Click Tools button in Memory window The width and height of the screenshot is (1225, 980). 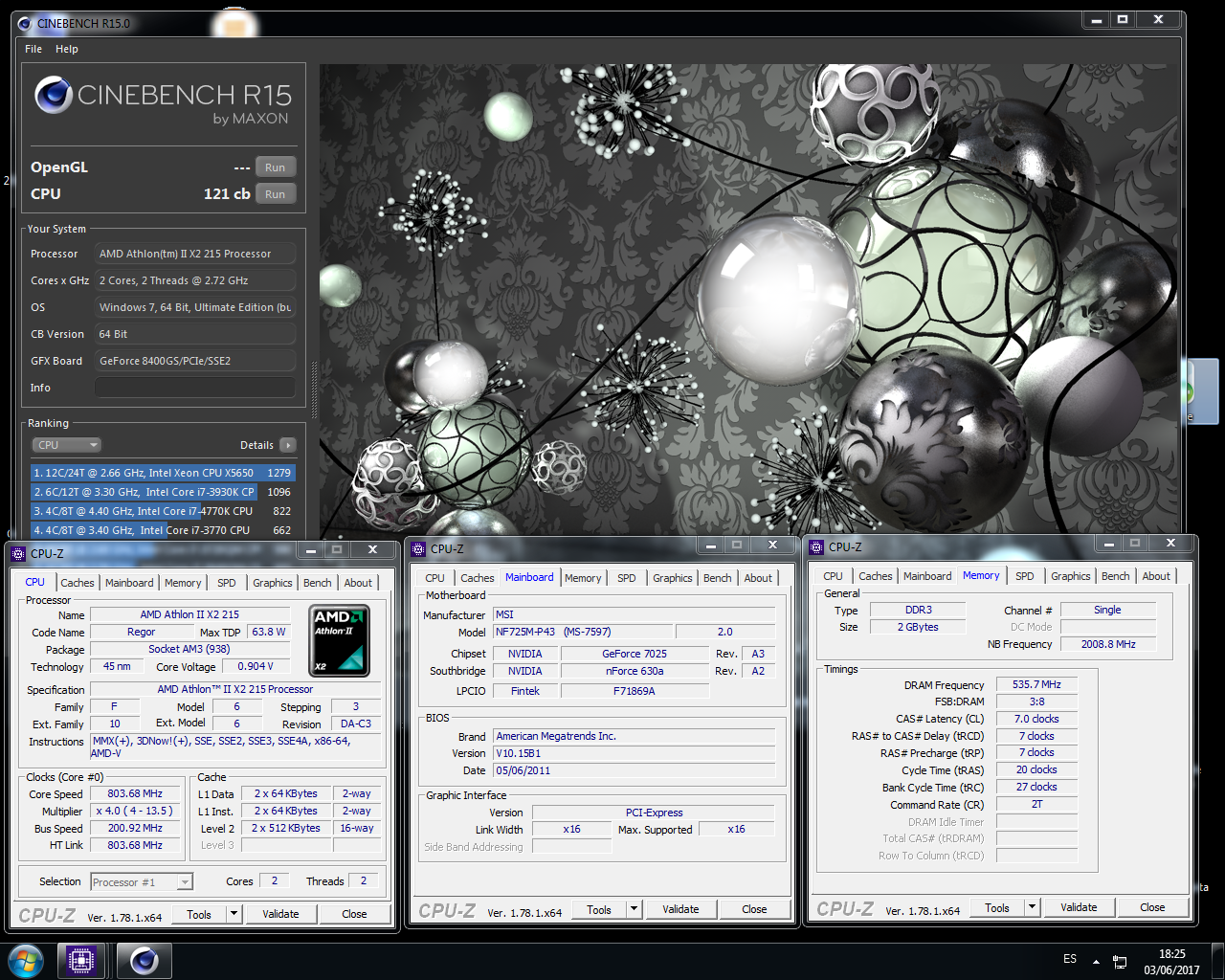(997, 907)
